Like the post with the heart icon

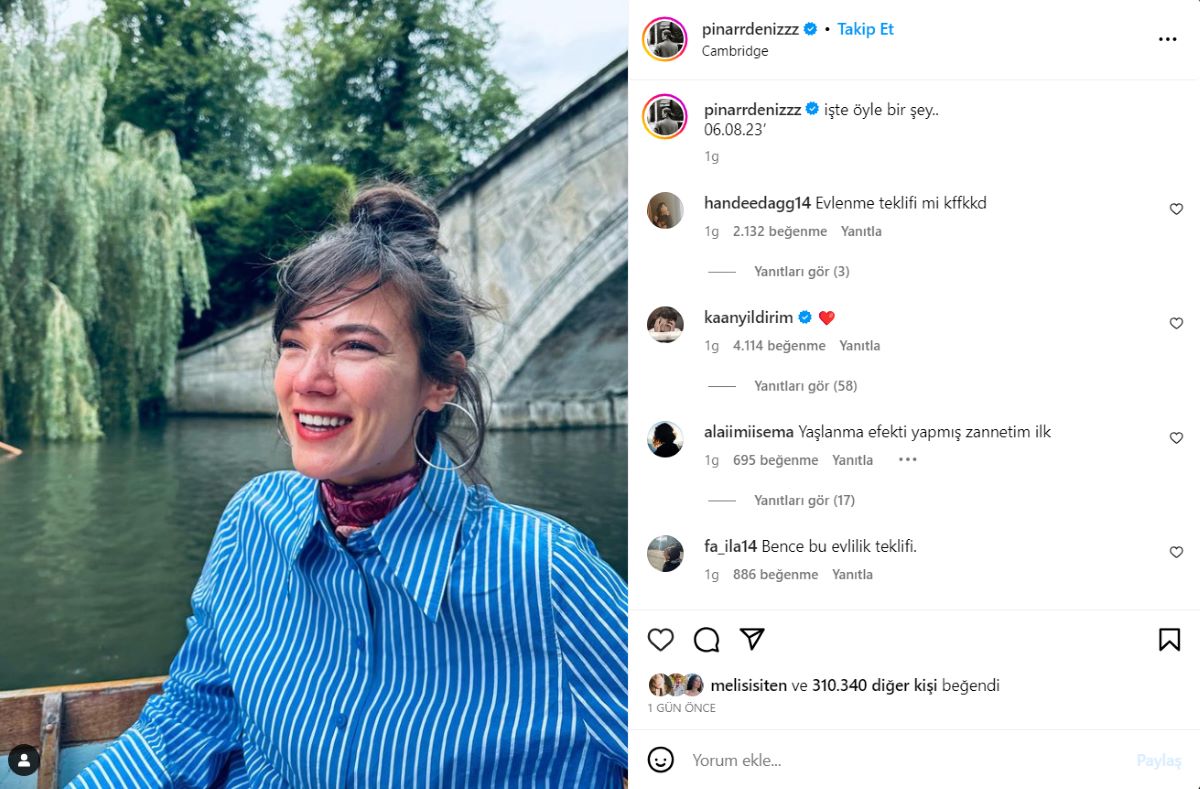click(x=661, y=640)
